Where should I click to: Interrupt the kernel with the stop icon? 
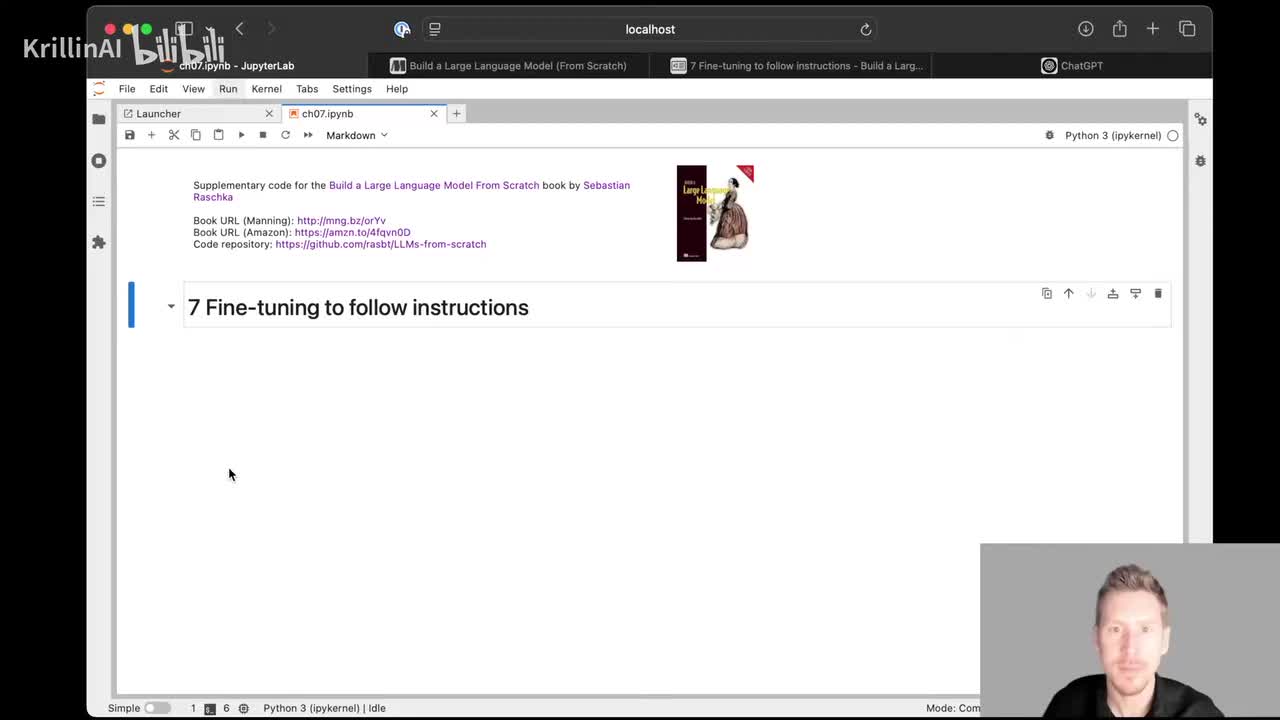pos(263,135)
